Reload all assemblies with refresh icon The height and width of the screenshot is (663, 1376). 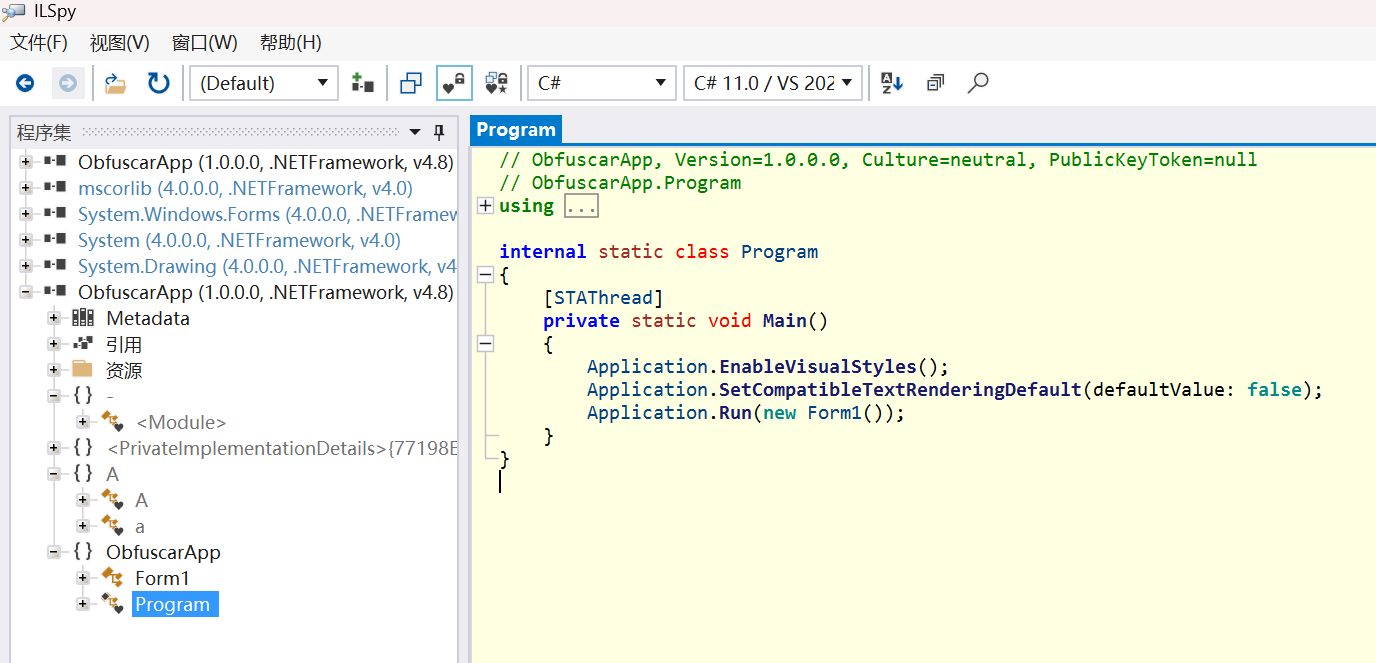click(x=158, y=83)
